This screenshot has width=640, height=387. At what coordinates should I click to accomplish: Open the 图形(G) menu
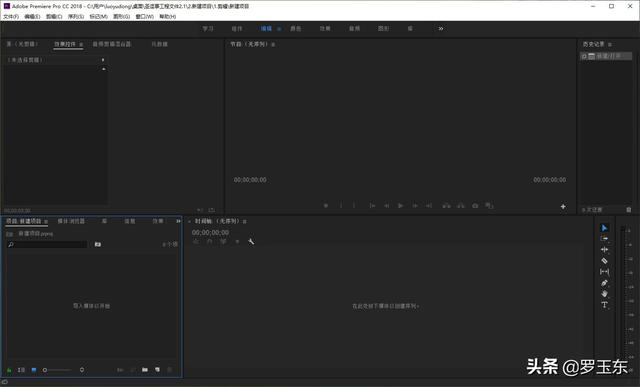(122, 17)
